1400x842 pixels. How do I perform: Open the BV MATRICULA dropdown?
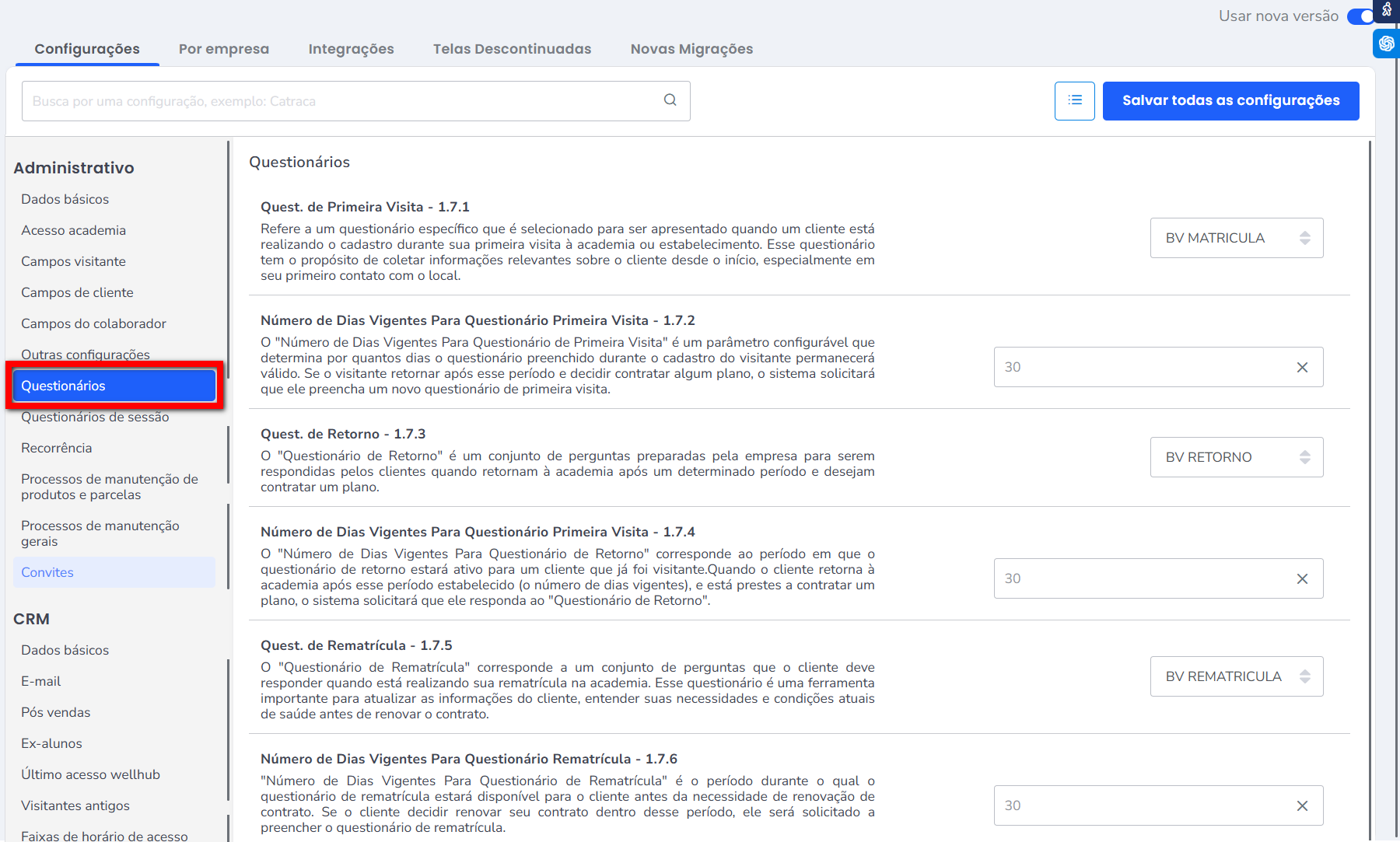coord(1236,238)
